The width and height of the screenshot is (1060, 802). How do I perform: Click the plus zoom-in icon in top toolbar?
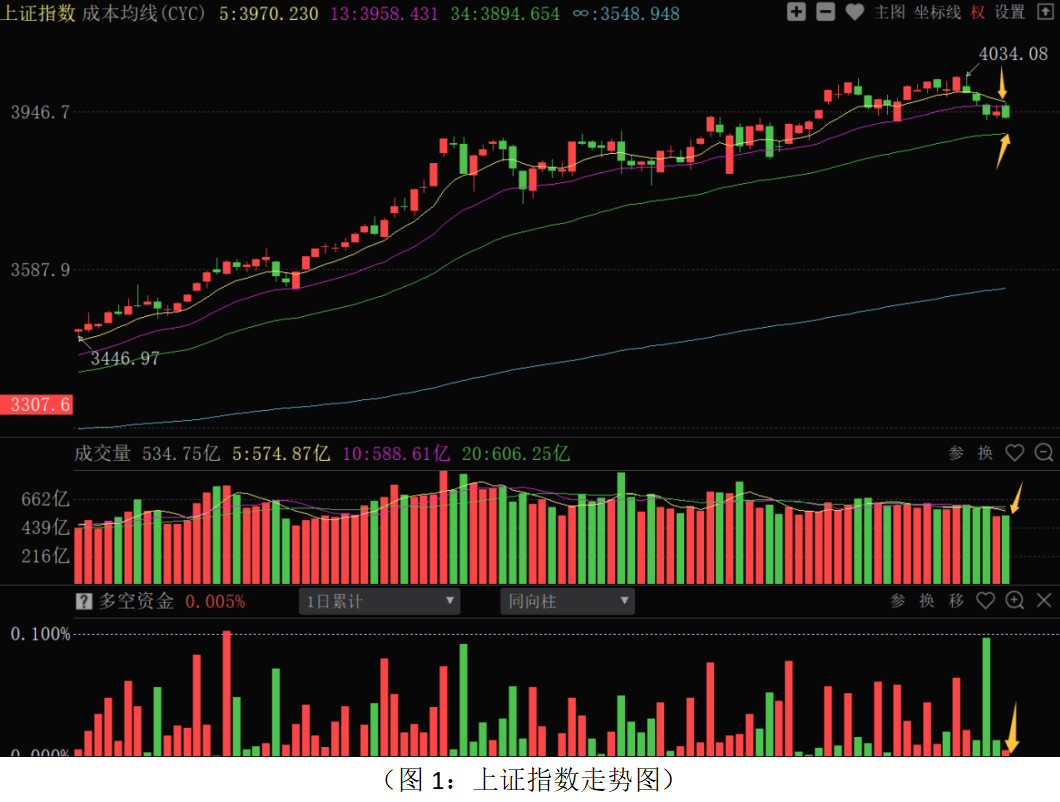click(x=796, y=12)
